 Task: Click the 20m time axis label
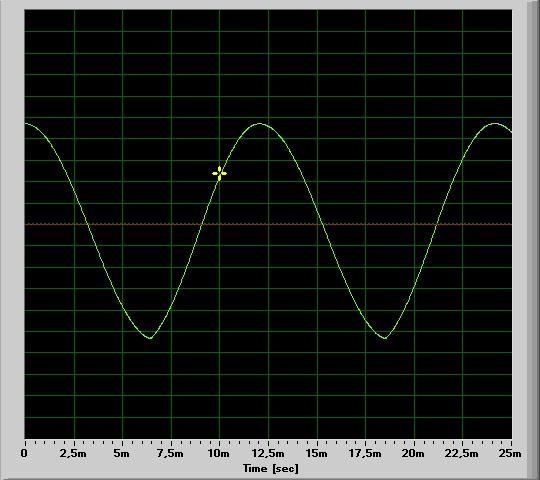pos(414,453)
